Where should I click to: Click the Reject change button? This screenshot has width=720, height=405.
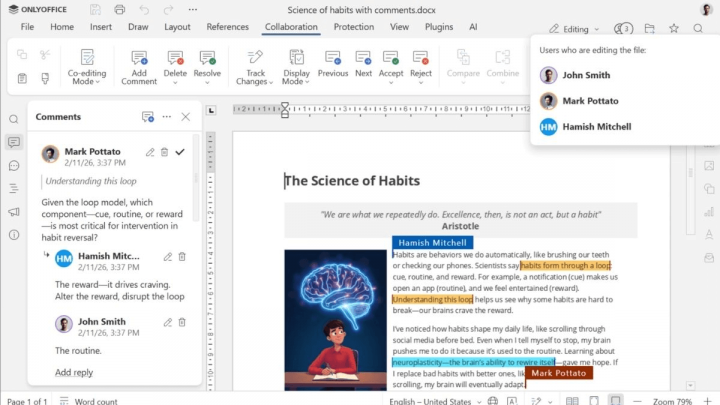pos(421,63)
